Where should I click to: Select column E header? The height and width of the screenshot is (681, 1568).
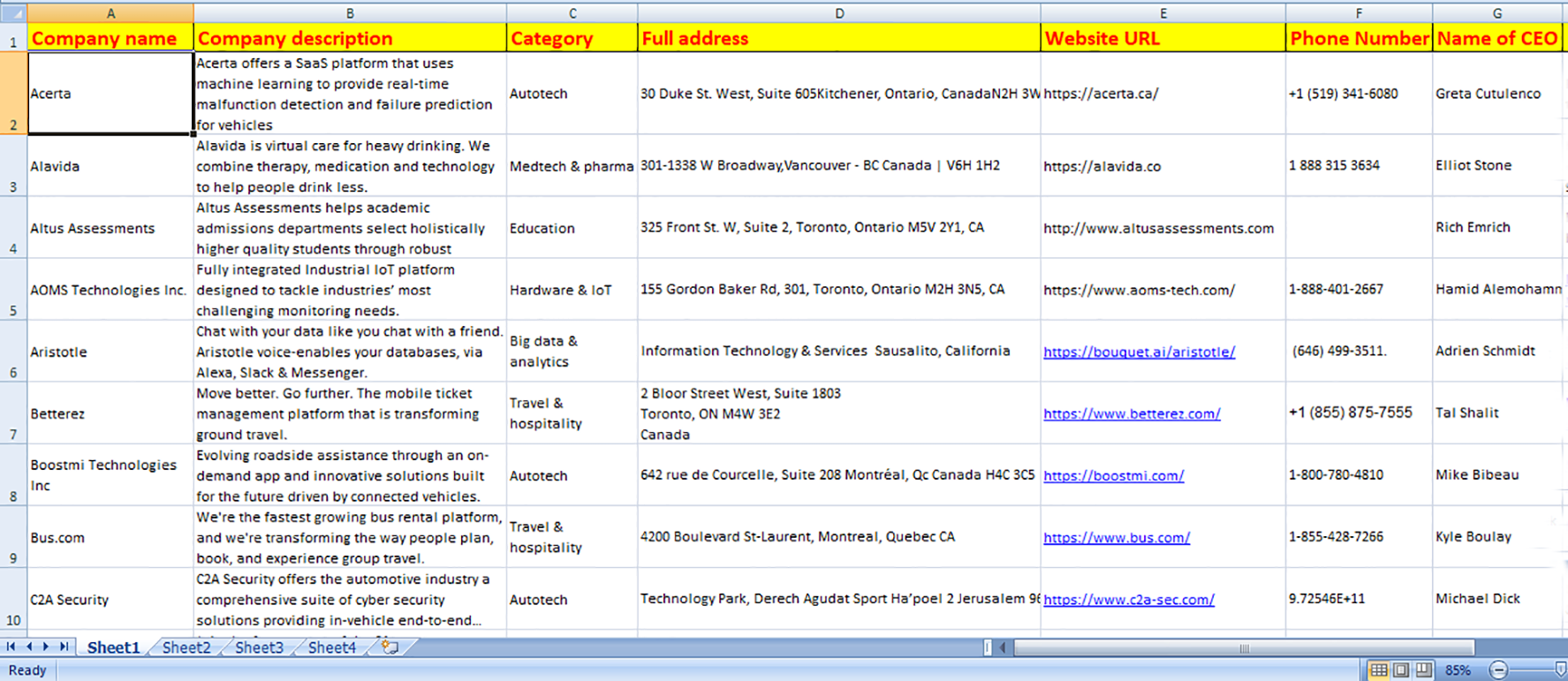coord(1163,13)
